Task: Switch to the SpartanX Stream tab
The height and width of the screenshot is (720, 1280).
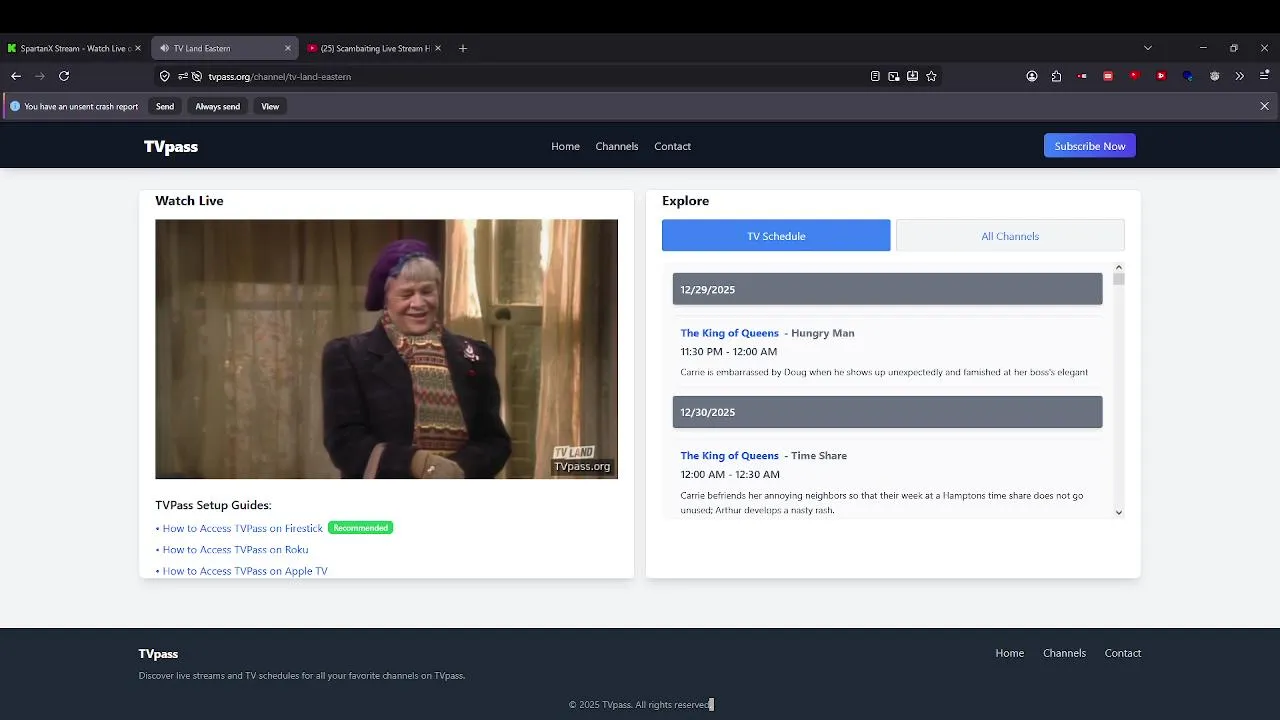Action: pos(75,48)
